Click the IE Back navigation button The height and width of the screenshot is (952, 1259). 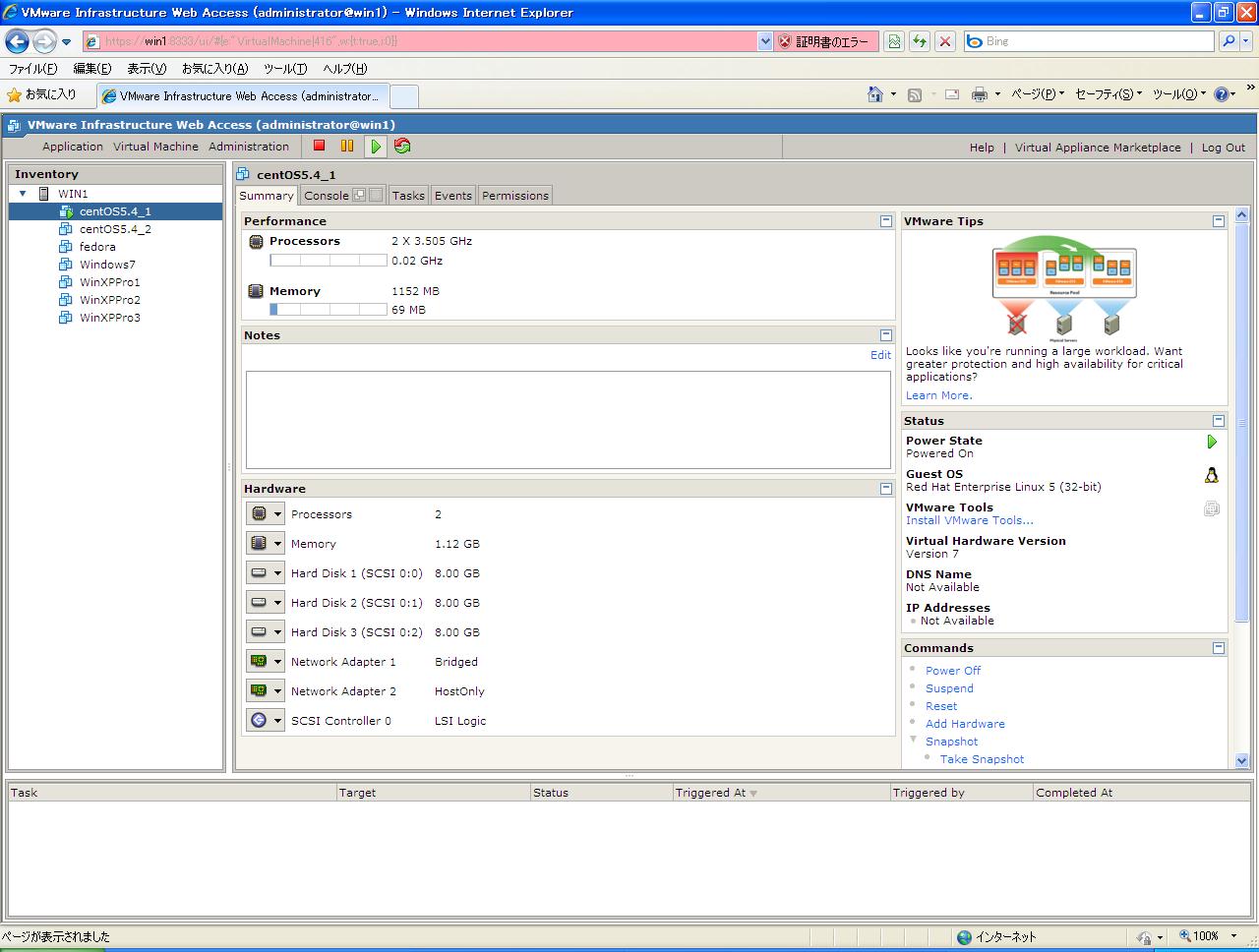[18, 41]
